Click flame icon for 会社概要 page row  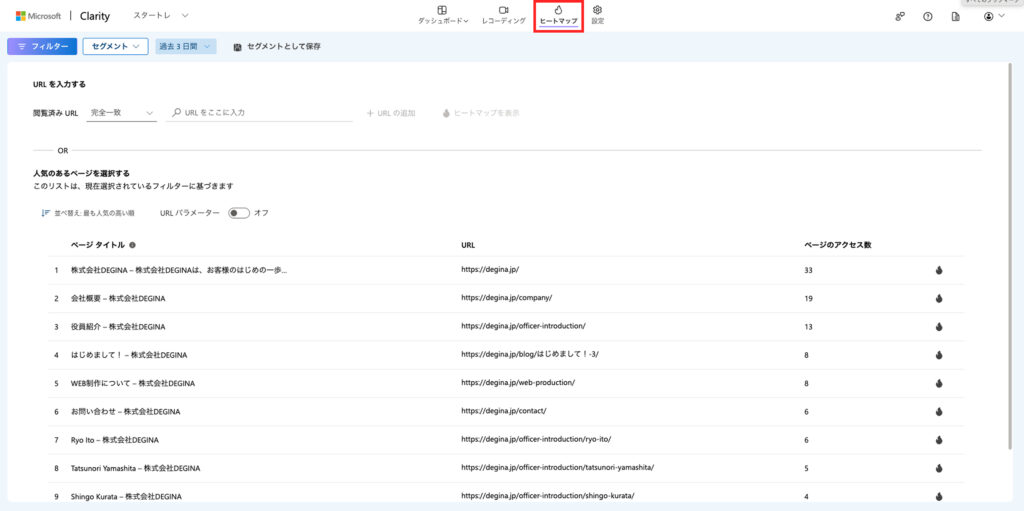click(939, 298)
